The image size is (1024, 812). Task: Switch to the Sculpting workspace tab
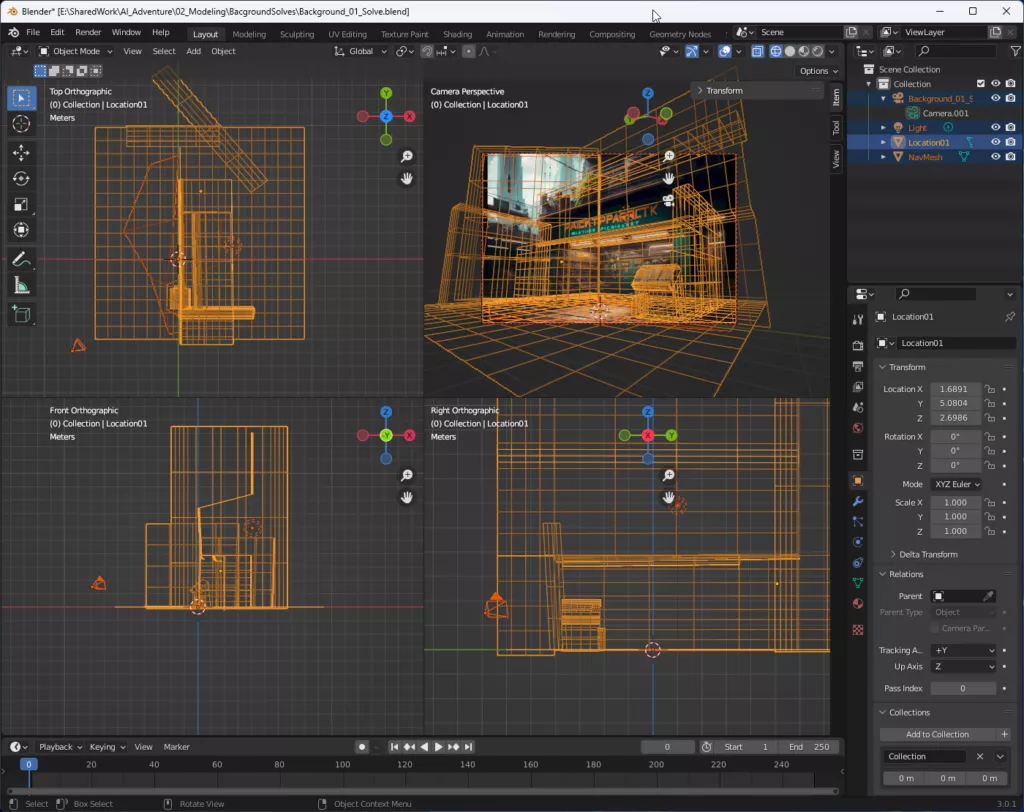[x=296, y=34]
